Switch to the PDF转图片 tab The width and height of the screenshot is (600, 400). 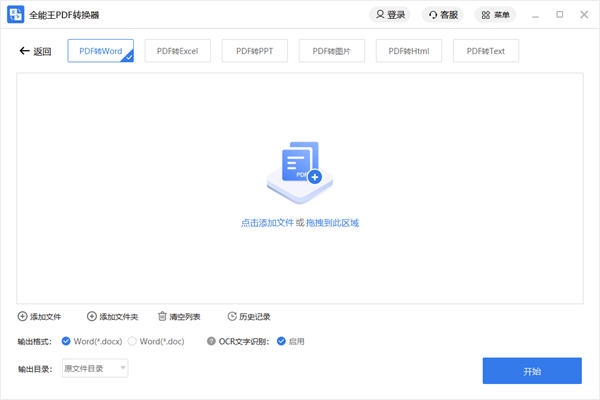(331, 51)
